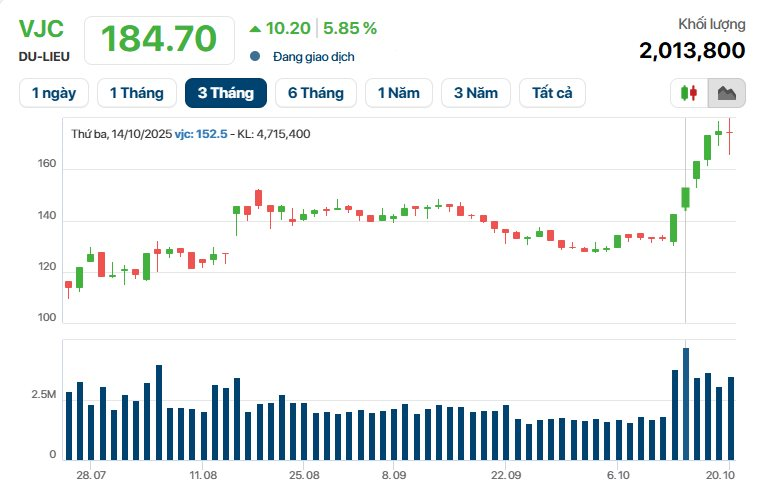Select the 1 ngày time range
This screenshot has width=759, height=488.
pos(54,93)
